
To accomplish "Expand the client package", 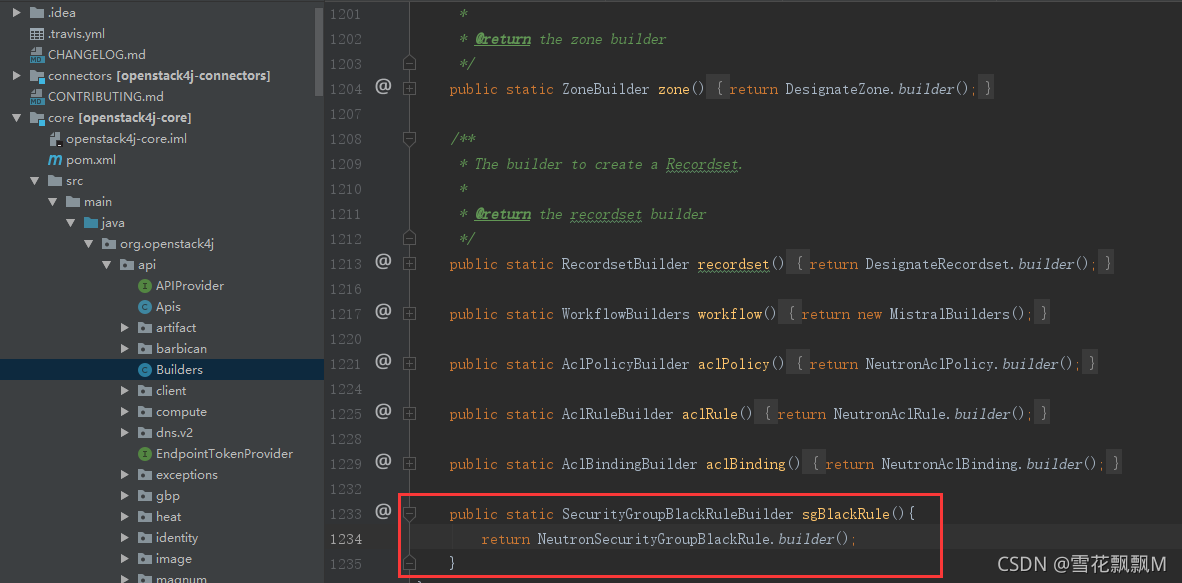I will pyautogui.click(x=125, y=391).
